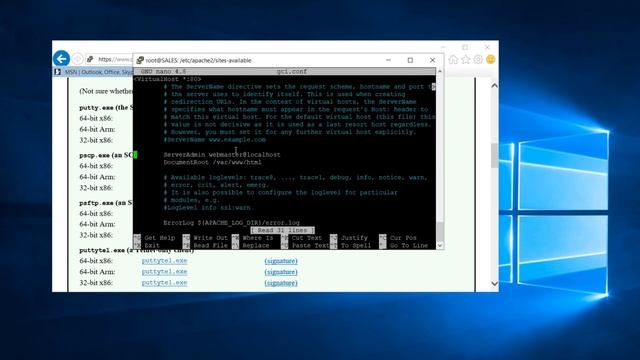Open 64-bit Arm puttytel.exe download link
This screenshot has height=360, width=640.
pyautogui.click(x=164, y=272)
